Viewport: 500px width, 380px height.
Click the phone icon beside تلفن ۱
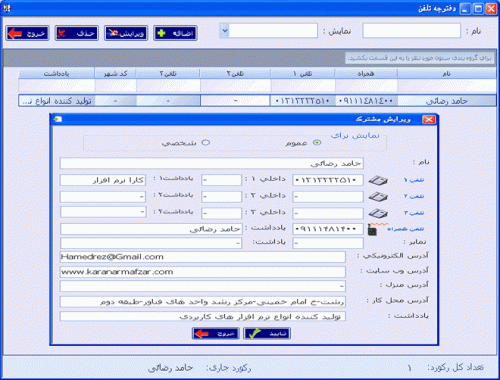[378, 180]
